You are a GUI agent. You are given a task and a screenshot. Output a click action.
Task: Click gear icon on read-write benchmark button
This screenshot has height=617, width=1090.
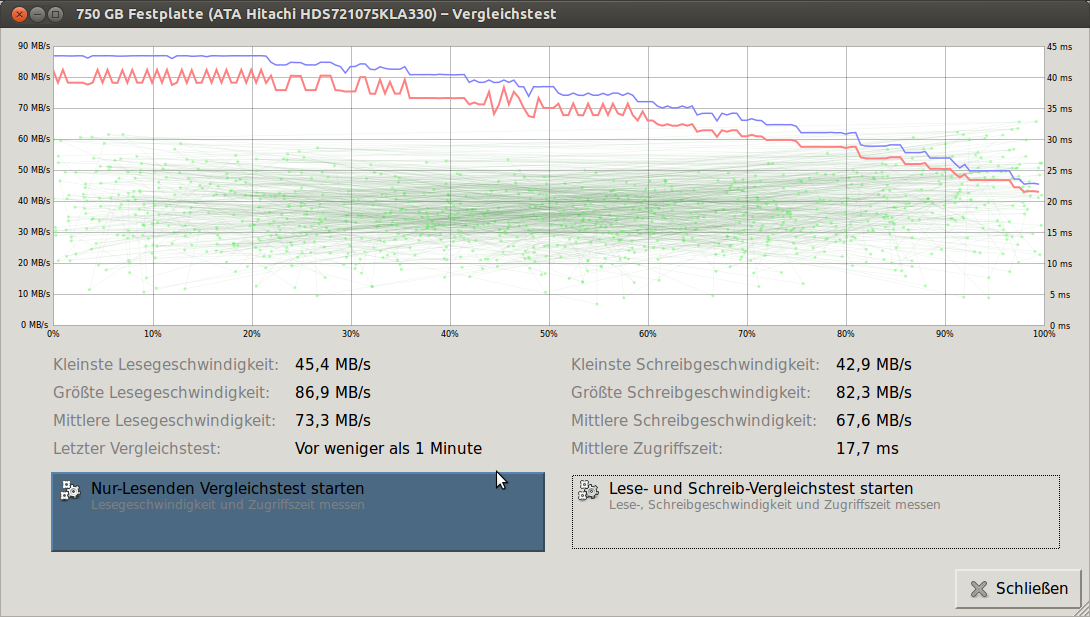[588, 490]
